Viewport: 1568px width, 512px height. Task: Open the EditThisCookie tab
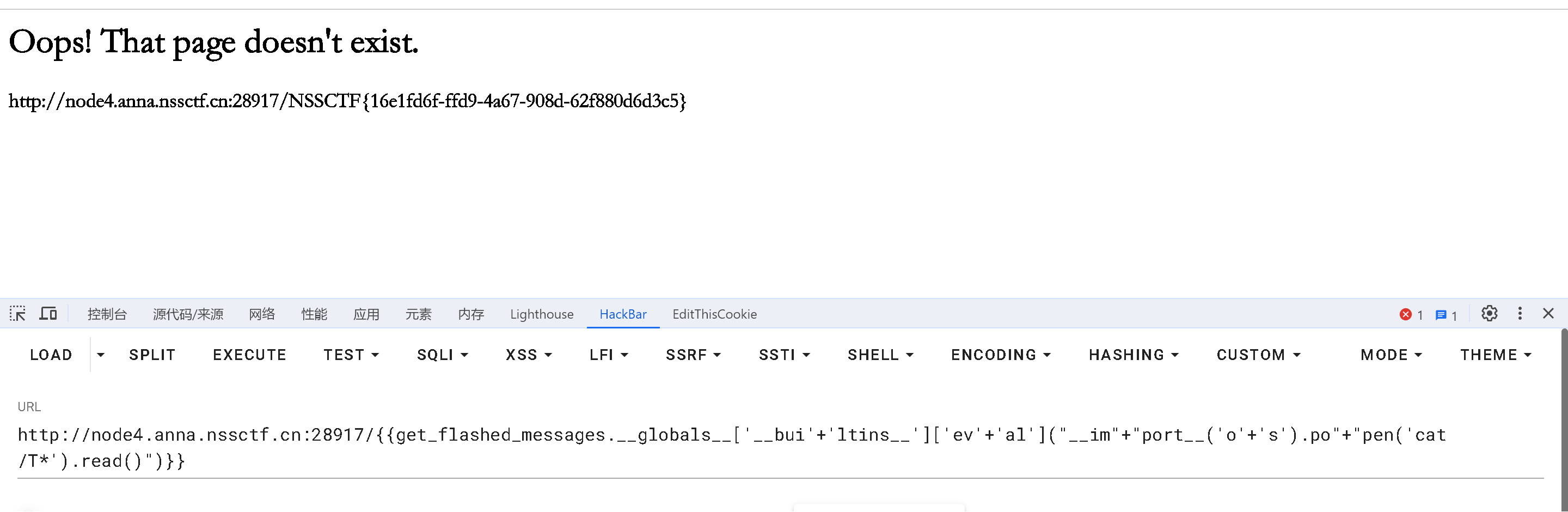click(714, 314)
